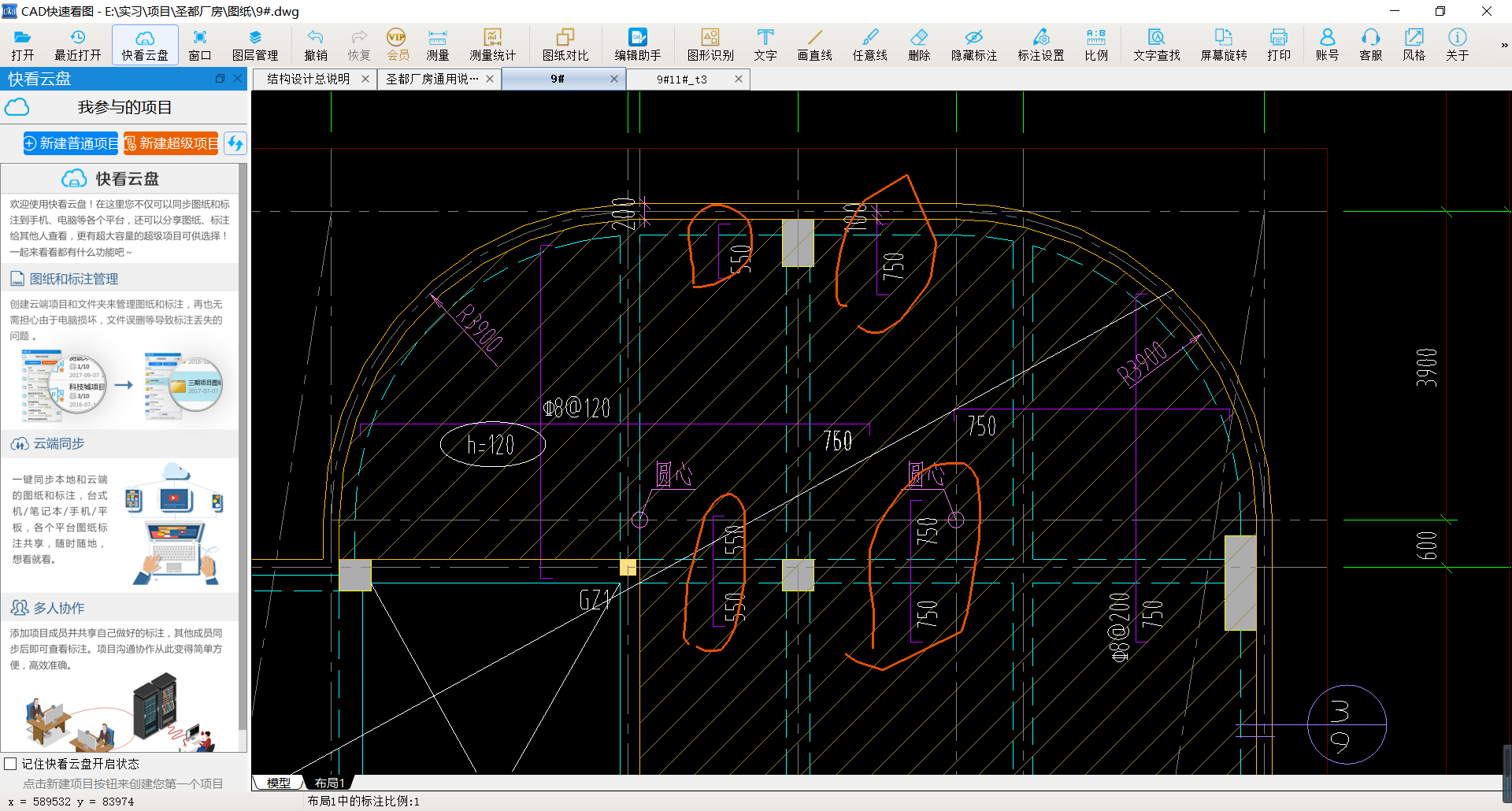Click 屏幕旋转 screen rotate icon
This screenshot has width=1512, height=811.
pyautogui.click(x=1224, y=45)
